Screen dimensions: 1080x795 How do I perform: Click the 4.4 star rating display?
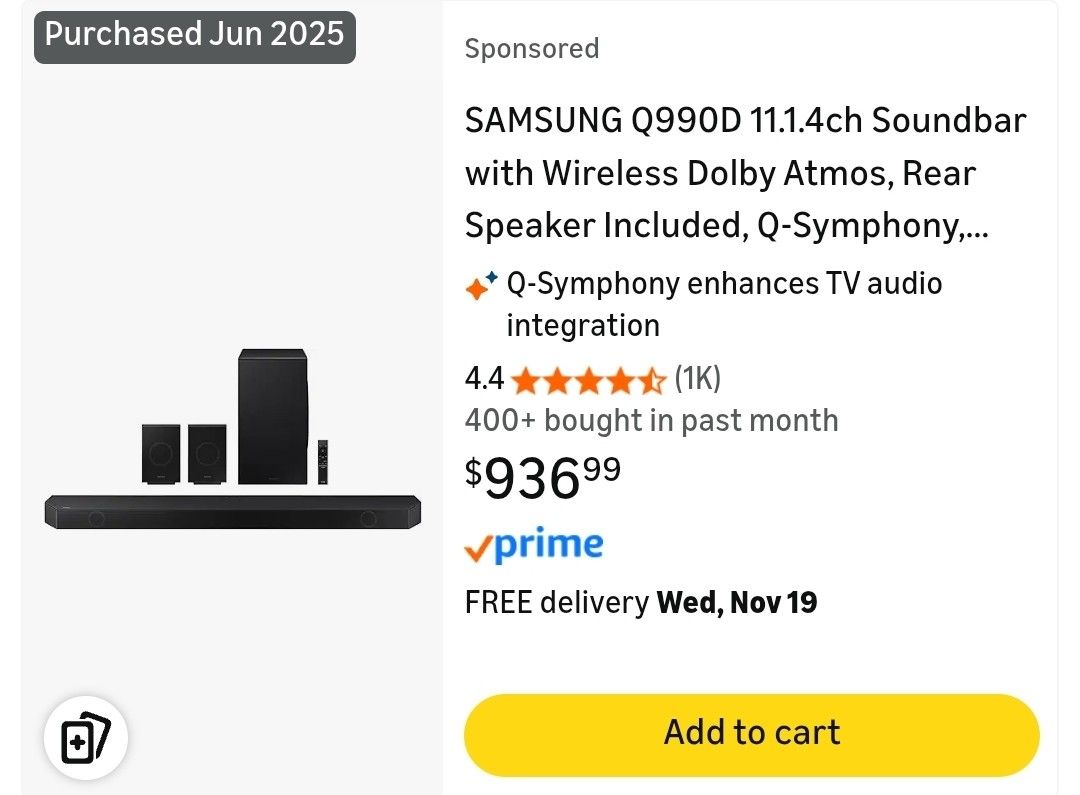(x=484, y=378)
